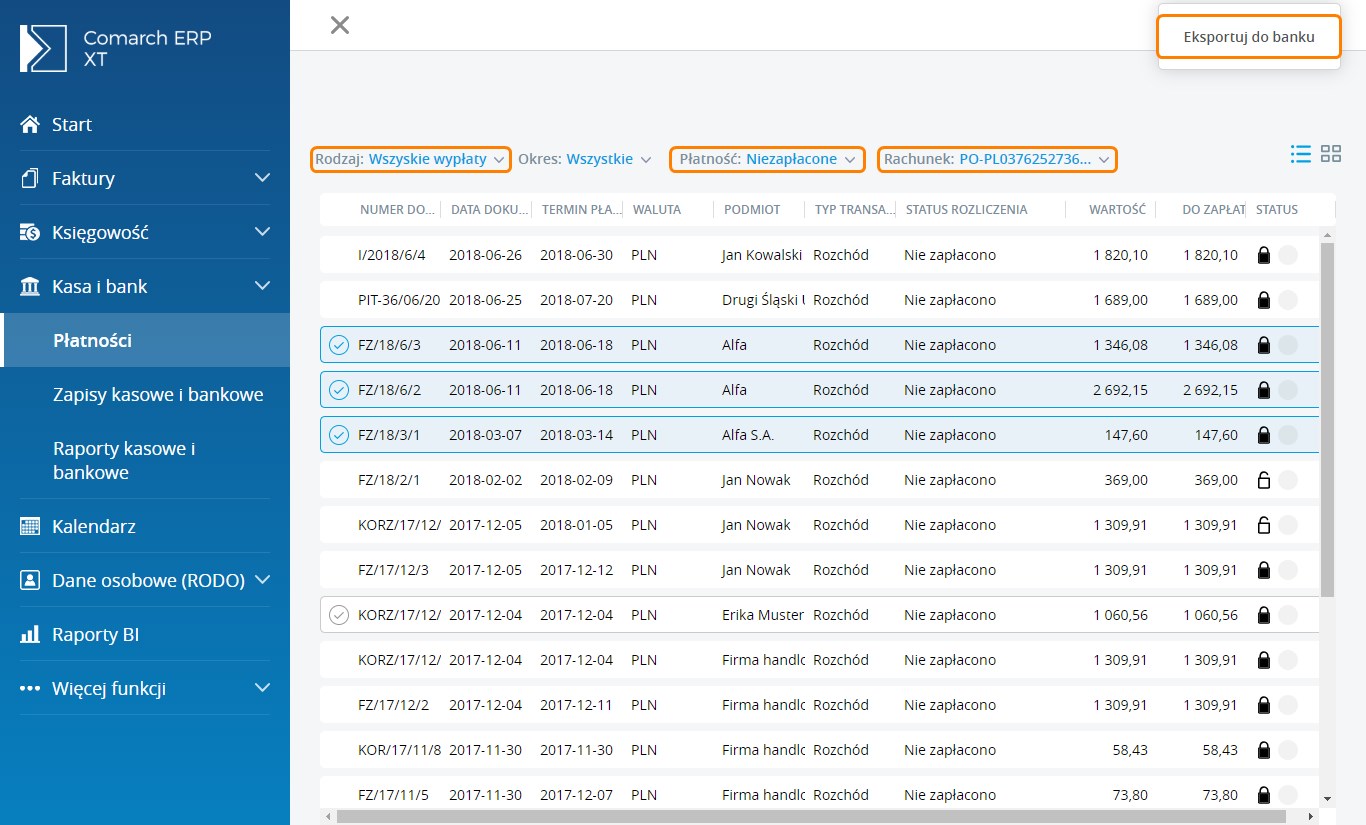
Task: Sort by the STATUS ROZLICZENIA column header
Action: coord(966,210)
